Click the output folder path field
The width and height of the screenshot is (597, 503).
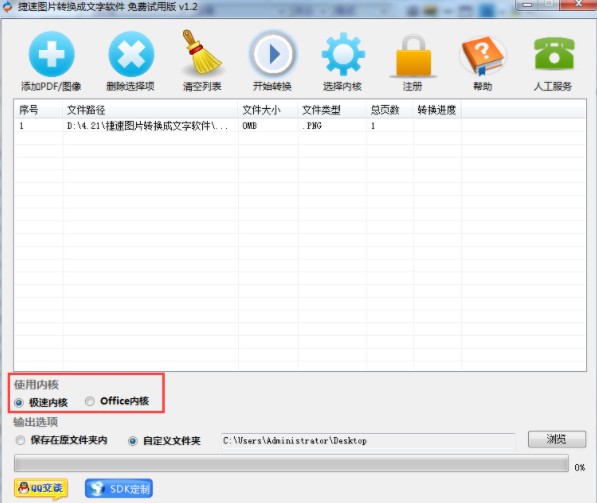(368, 441)
